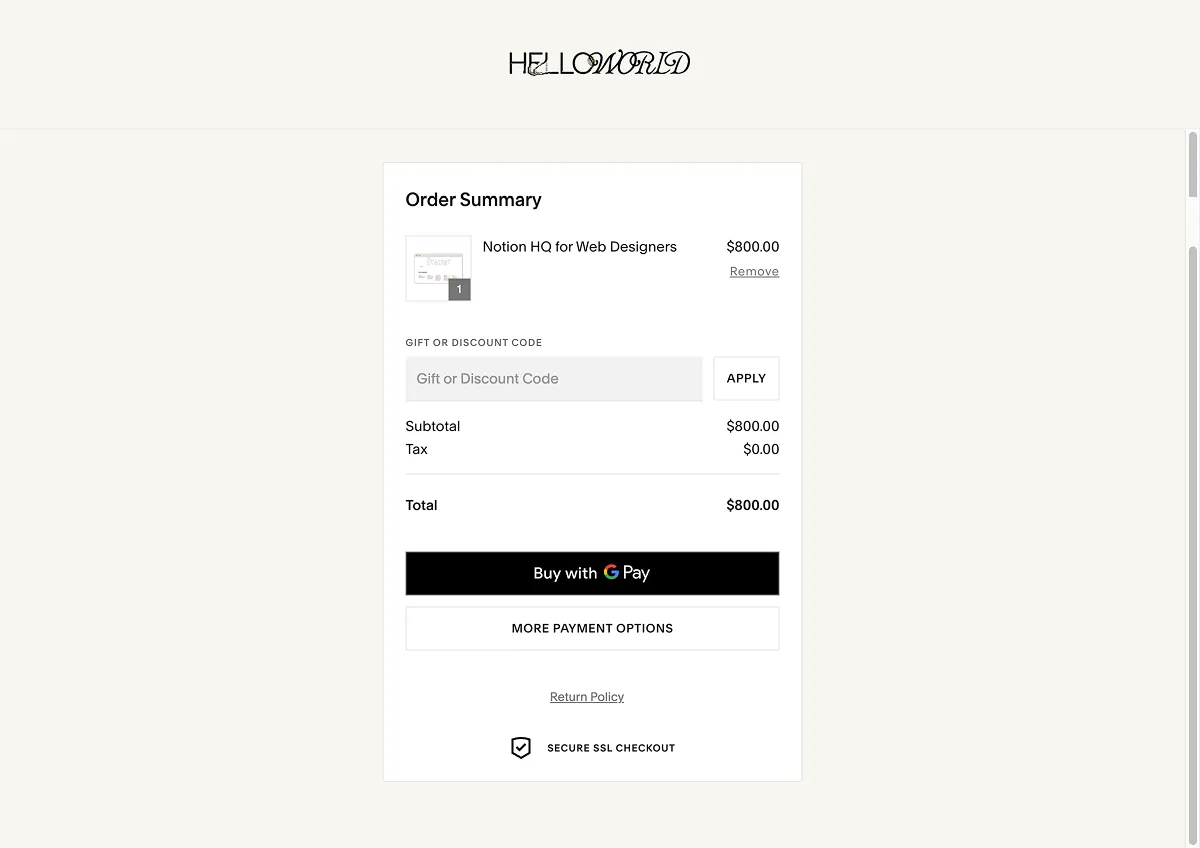Click the secure checkout shield icon

(x=521, y=747)
